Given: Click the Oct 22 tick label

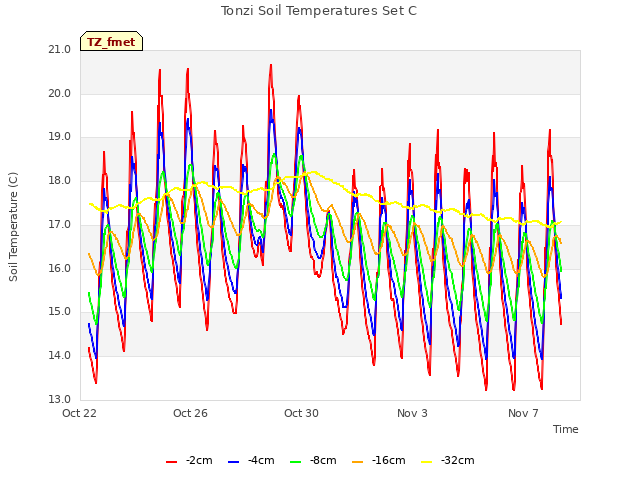Looking at the screenshot, I should pos(79,413).
